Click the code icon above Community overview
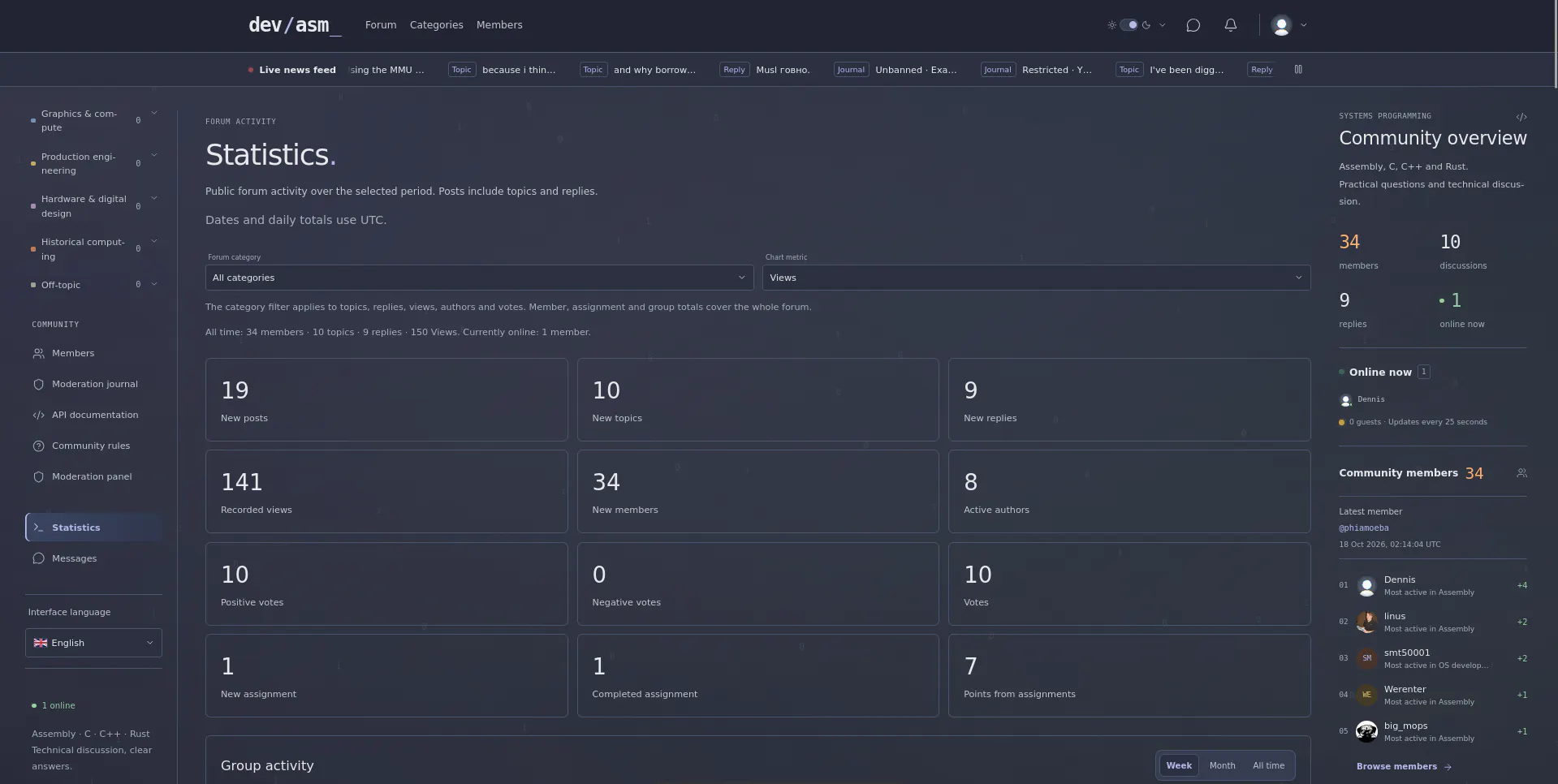Viewport: 1558px width, 784px height. pyautogui.click(x=1521, y=117)
